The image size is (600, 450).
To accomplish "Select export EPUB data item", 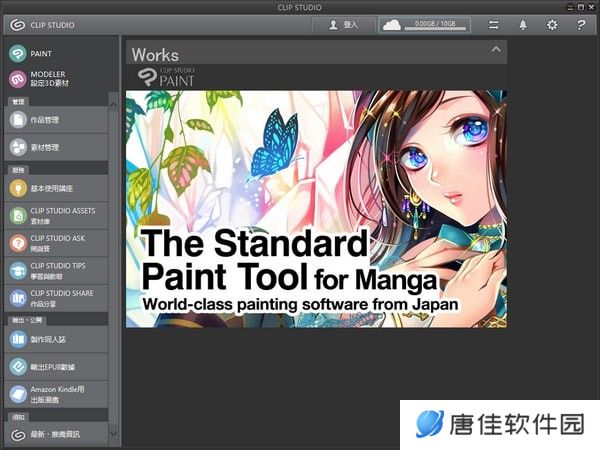I will click(x=56, y=367).
